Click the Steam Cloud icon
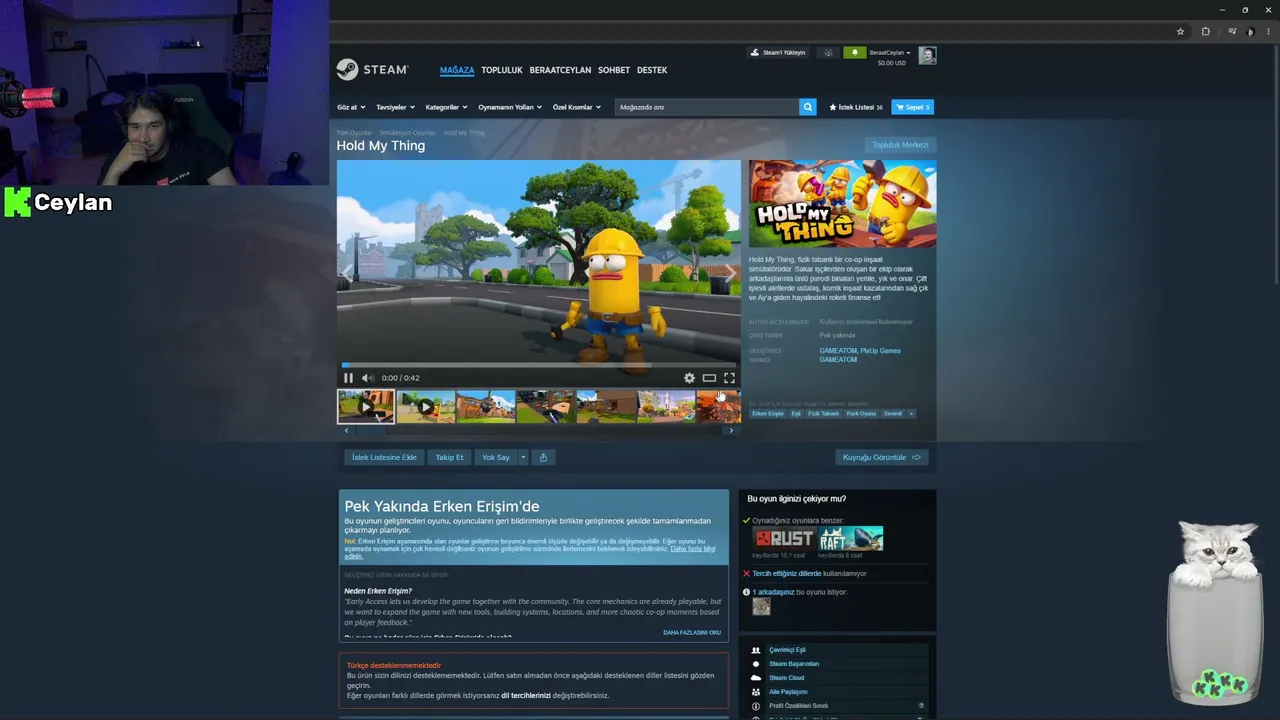Viewport: 1280px width, 720px height. [756, 678]
